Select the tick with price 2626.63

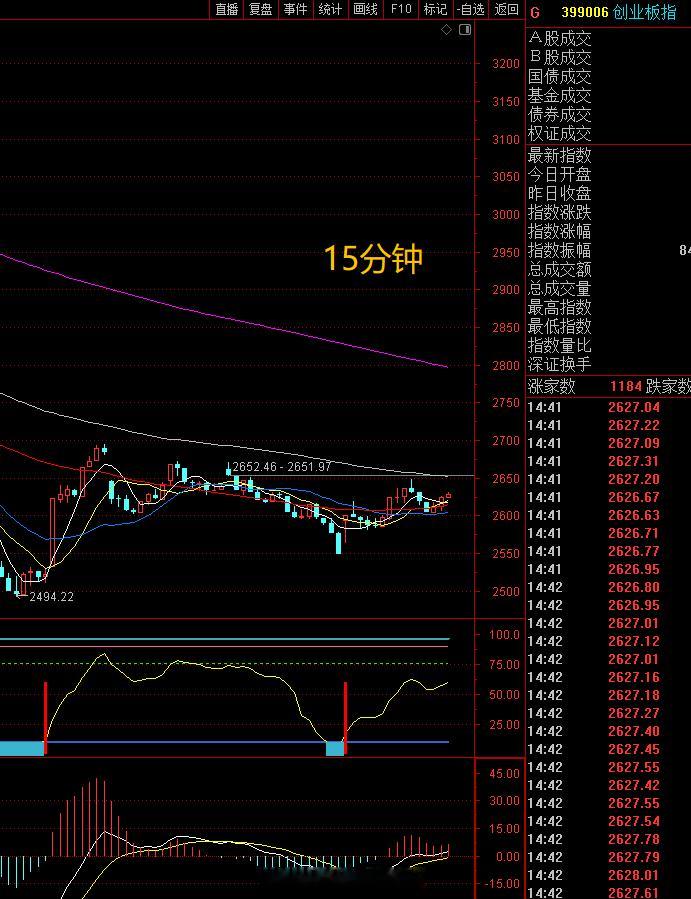pos(609,515)
